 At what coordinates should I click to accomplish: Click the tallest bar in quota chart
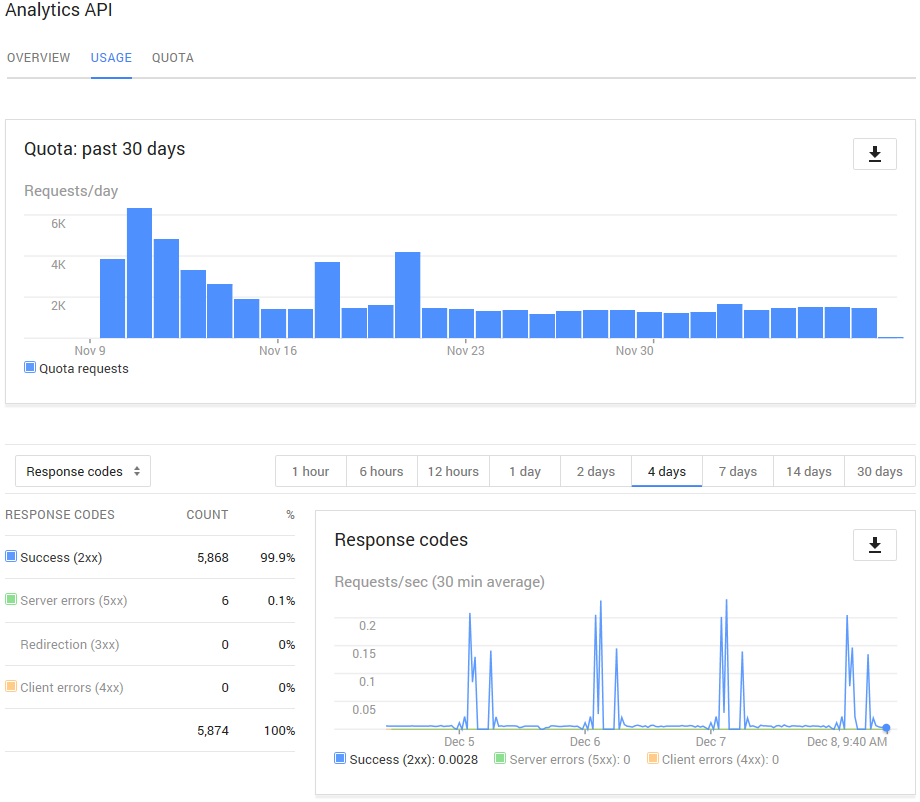coord(140,273)
